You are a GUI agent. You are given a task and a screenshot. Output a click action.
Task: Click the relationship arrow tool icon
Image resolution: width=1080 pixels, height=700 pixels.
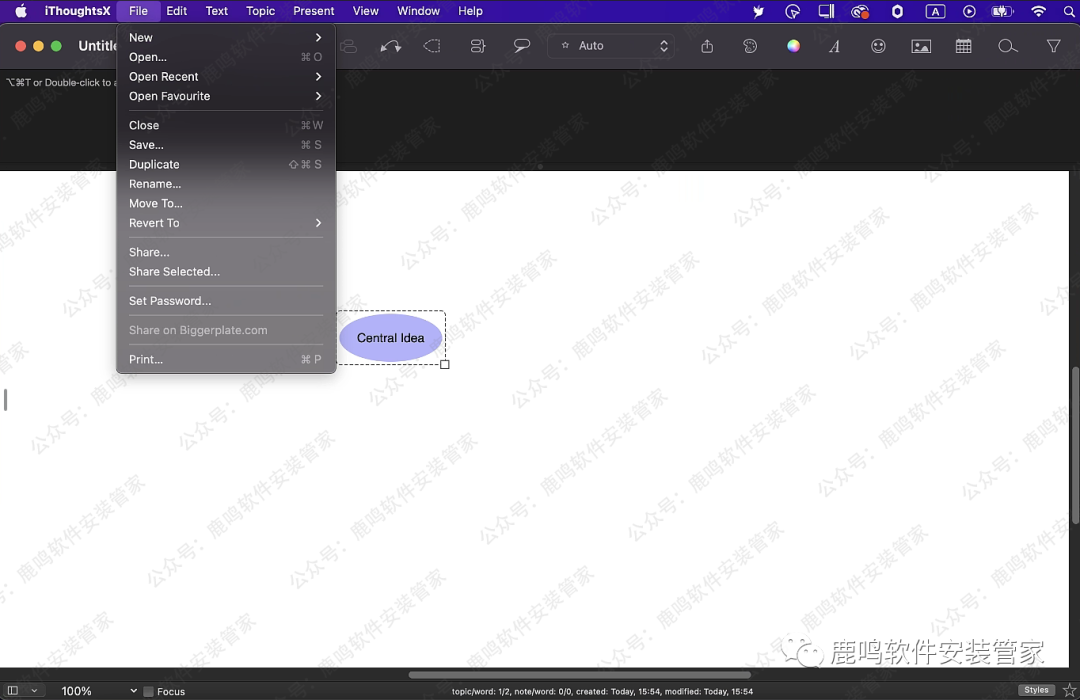point(391,46)
